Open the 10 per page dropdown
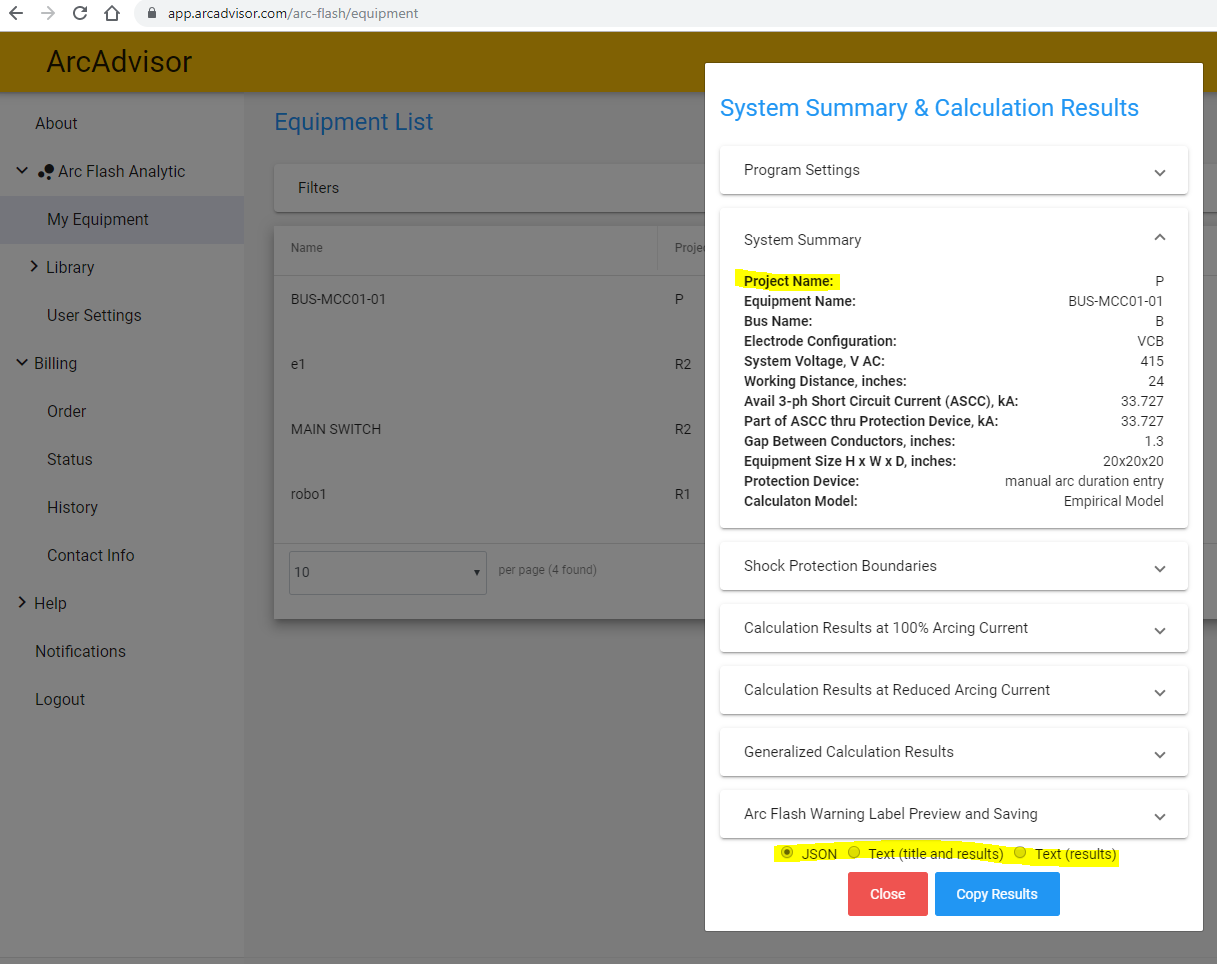The image size is (1217, 964). click(387, 572)
